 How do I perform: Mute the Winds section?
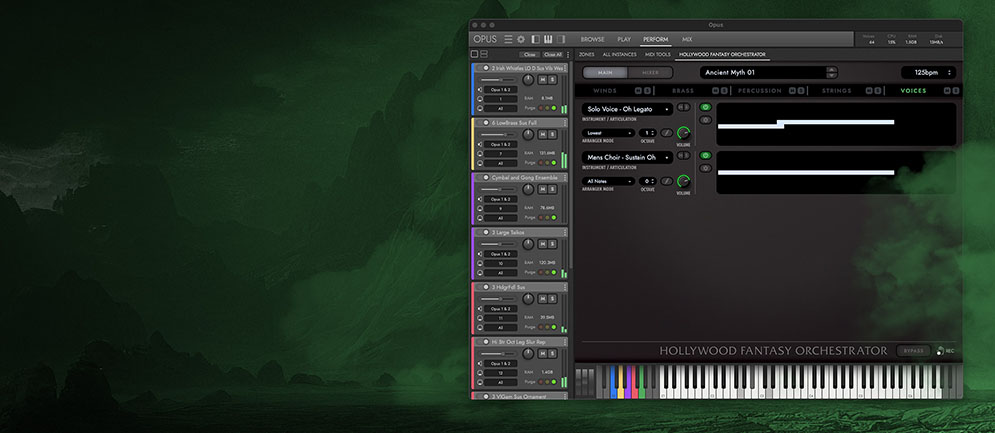click(638, 91)
